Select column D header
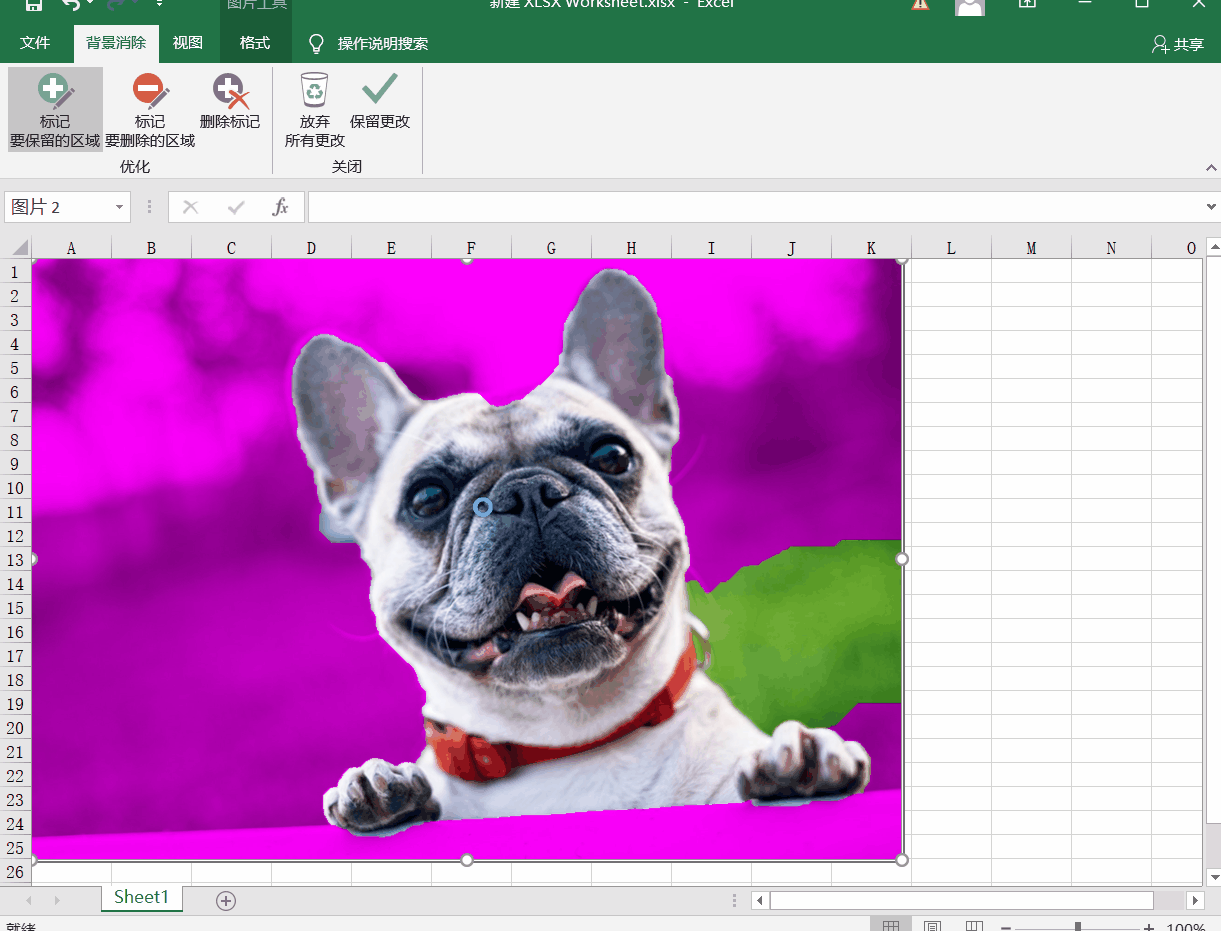The height and width of the screenshot is (931, 1221). 311,248
